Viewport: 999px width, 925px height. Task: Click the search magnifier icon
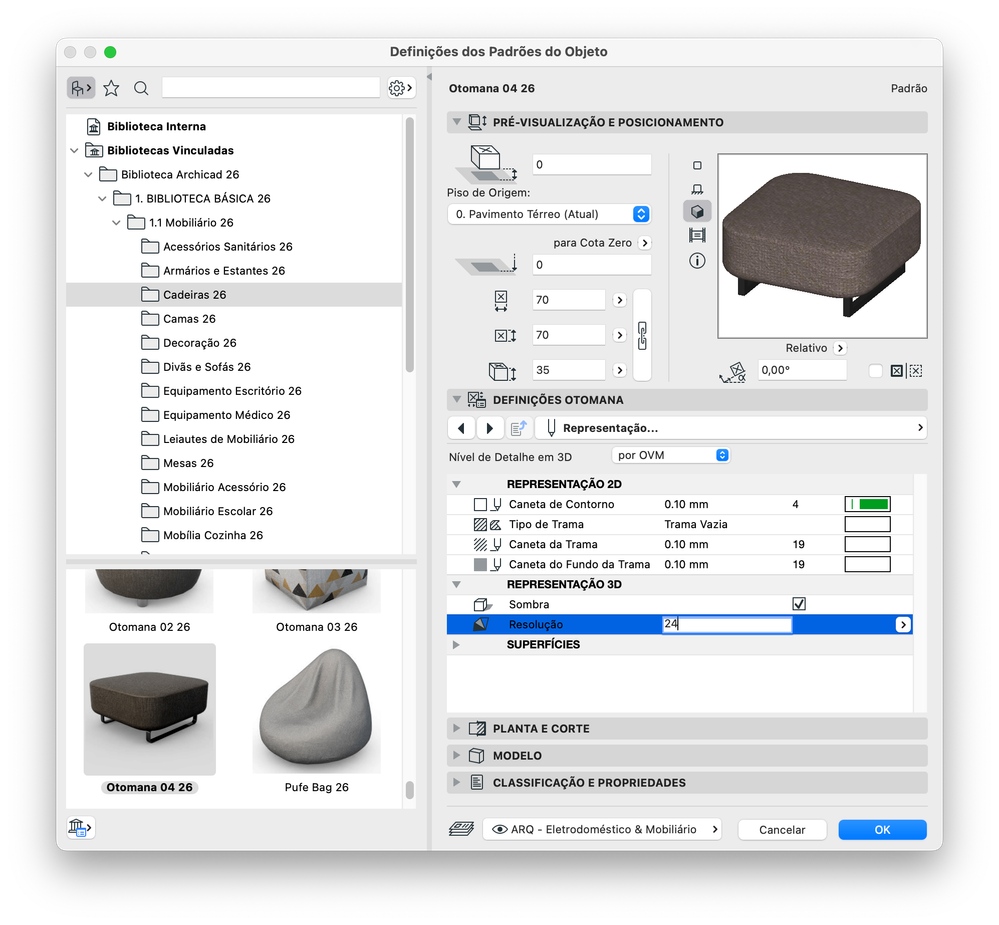[141, 88]
